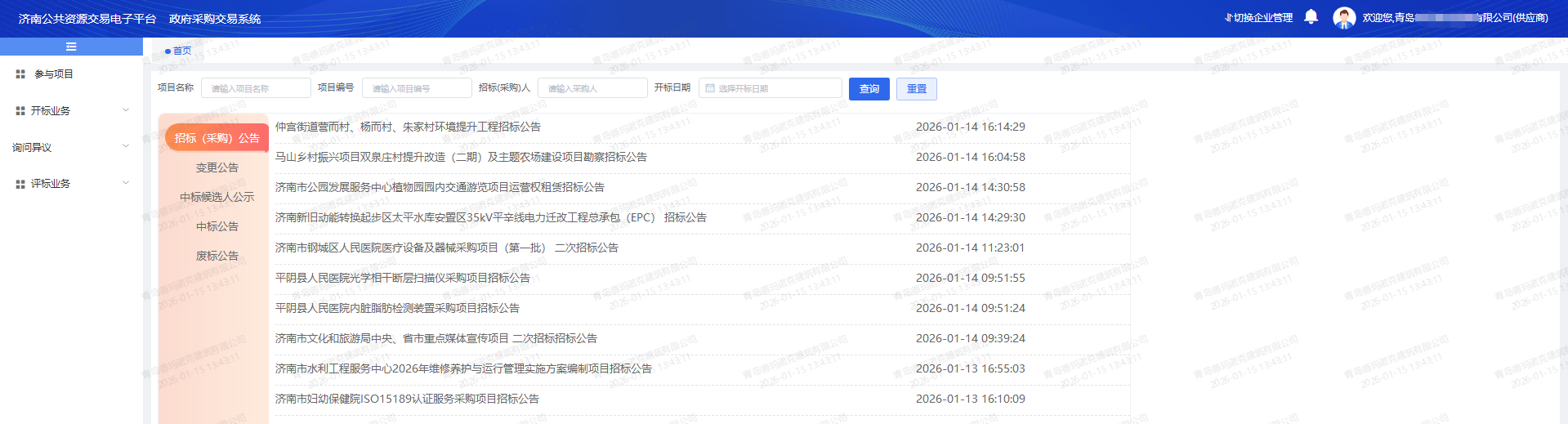
Task: Click the 参与项目 grid icon
Action: [x=20, y=74]
